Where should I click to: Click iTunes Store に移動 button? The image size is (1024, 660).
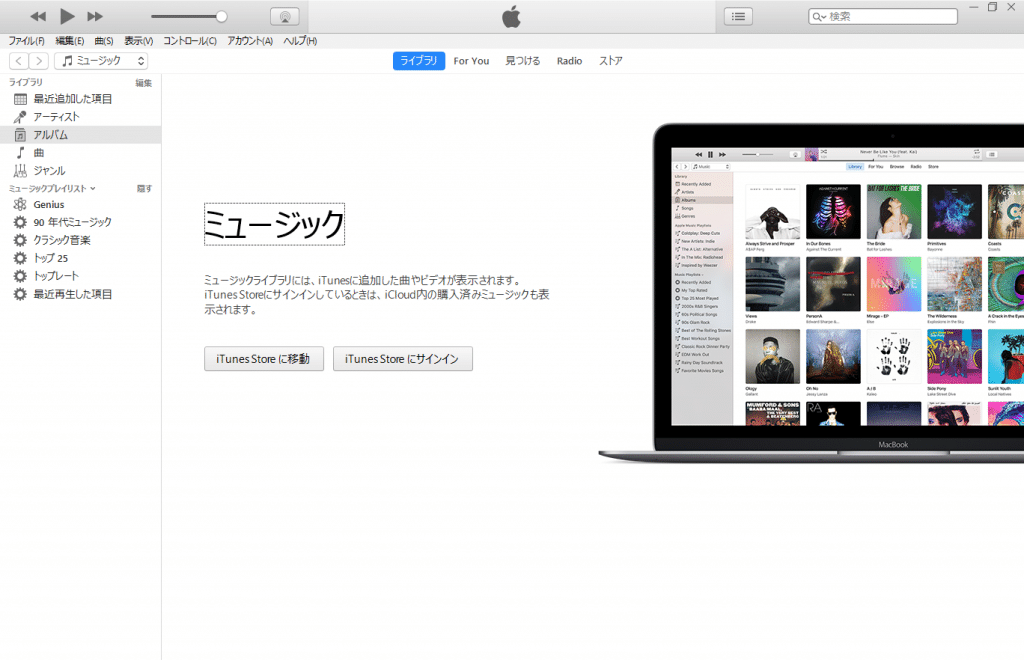(264, 358)
